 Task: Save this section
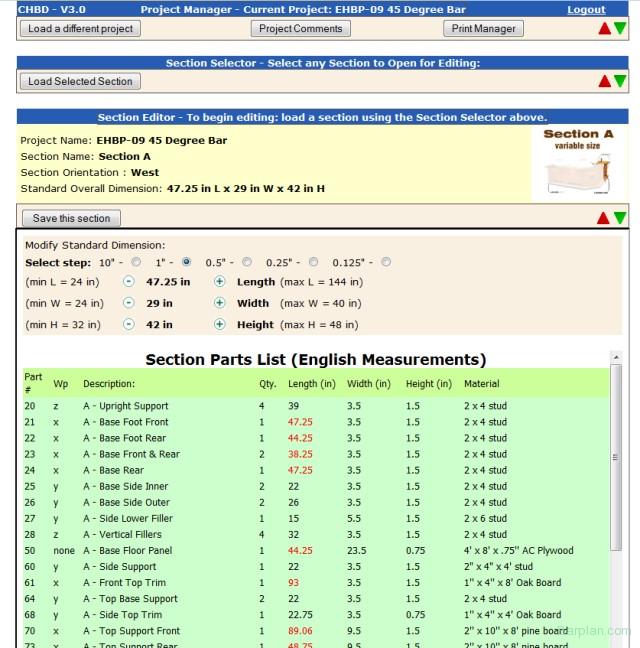(x=71, y=218)
